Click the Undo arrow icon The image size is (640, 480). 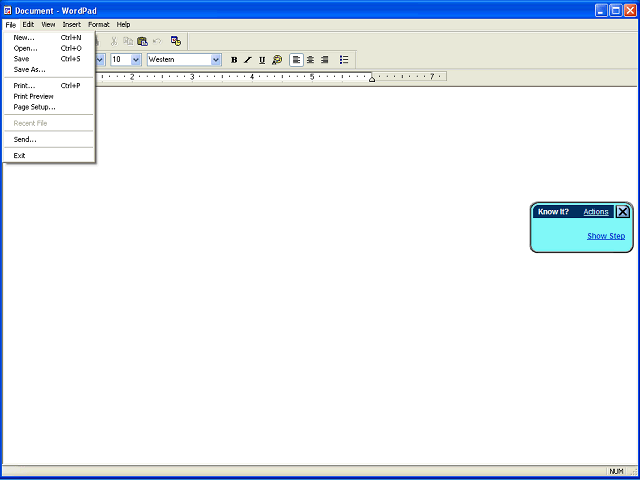(x=157, y=41)
